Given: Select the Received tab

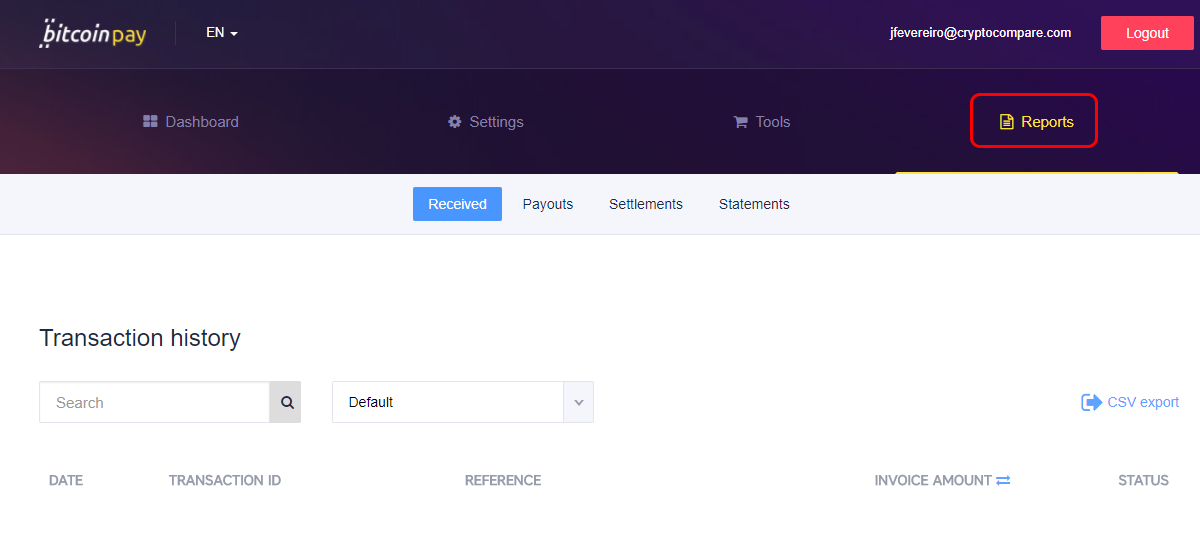Looking at the screenshot, I should pyautogui.click(x=457, y=204).
